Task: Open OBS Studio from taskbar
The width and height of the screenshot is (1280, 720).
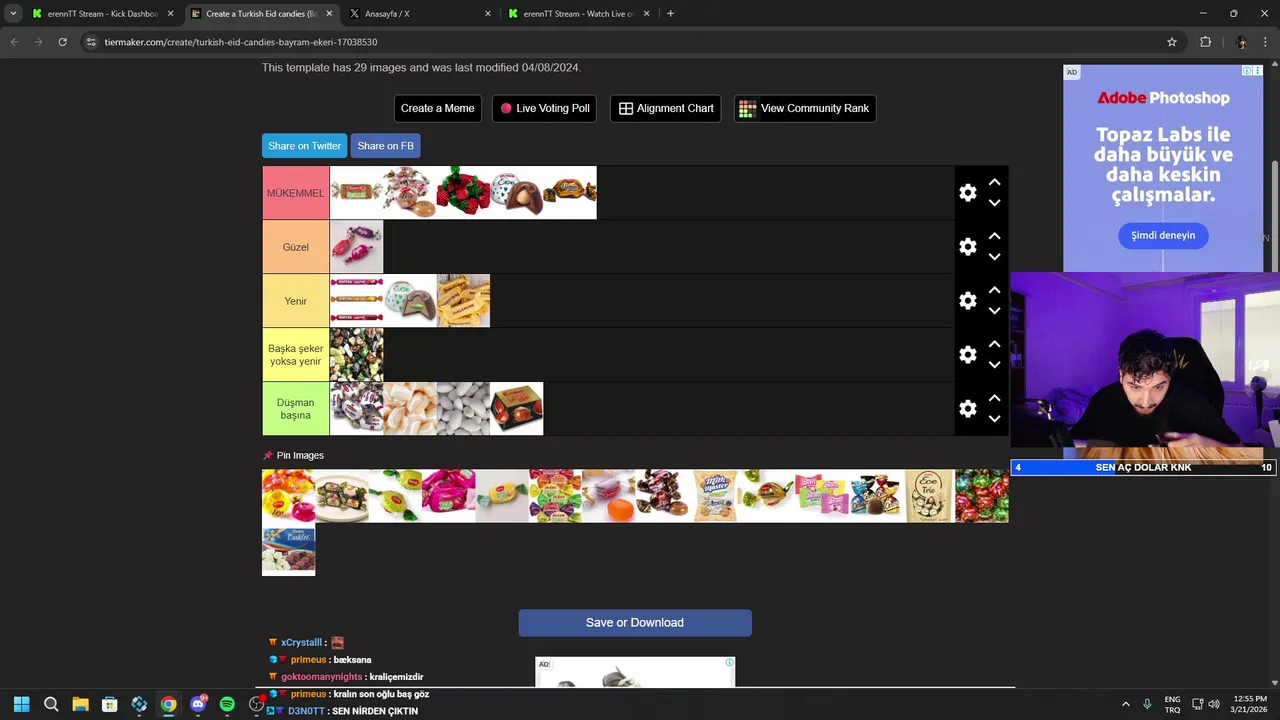Action: [x=256, y=704]
